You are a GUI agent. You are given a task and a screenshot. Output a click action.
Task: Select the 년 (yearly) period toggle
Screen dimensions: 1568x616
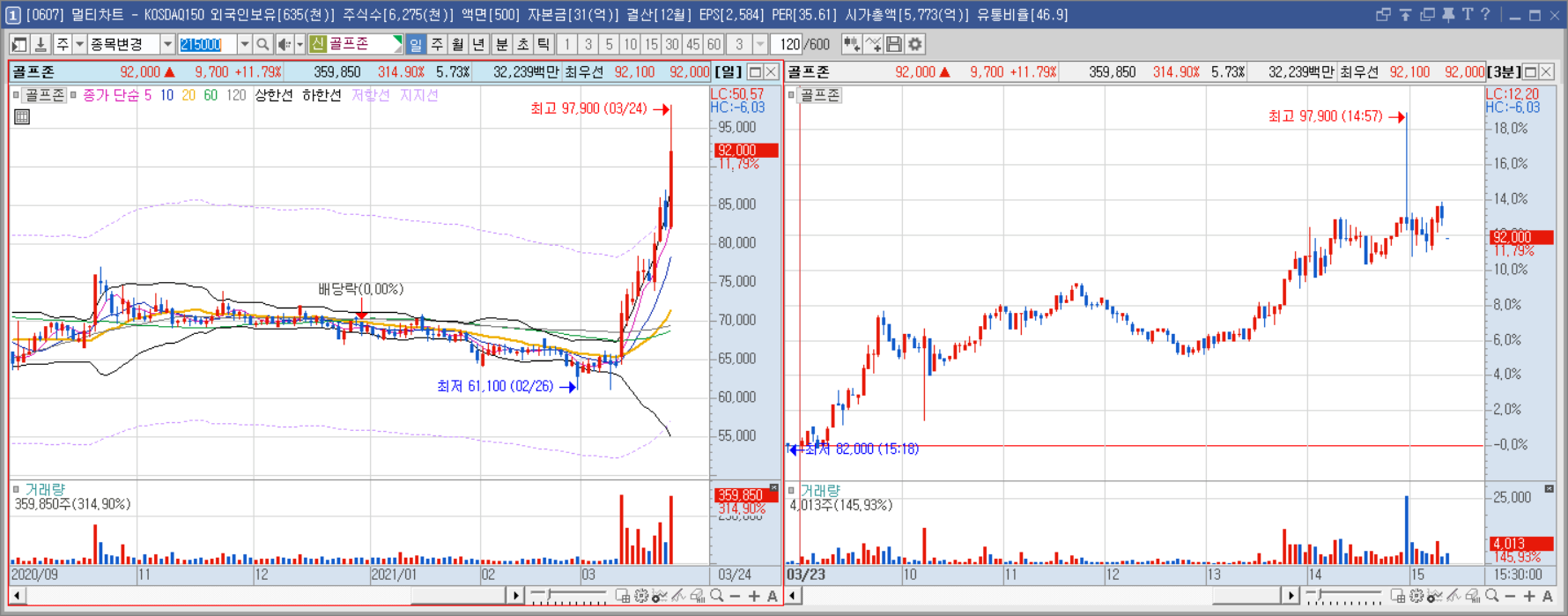tap(478, 44)
